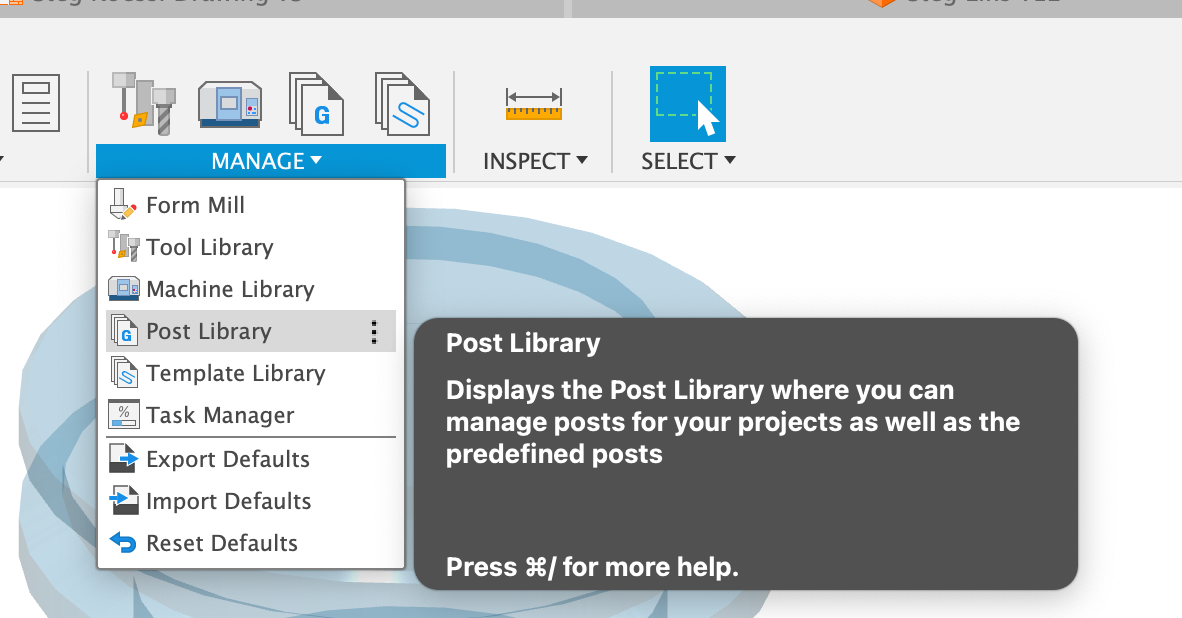Viewport: 1182px width, 618px height.
Task: Click the Form Mill icon in menu
Action: (122, 205)
